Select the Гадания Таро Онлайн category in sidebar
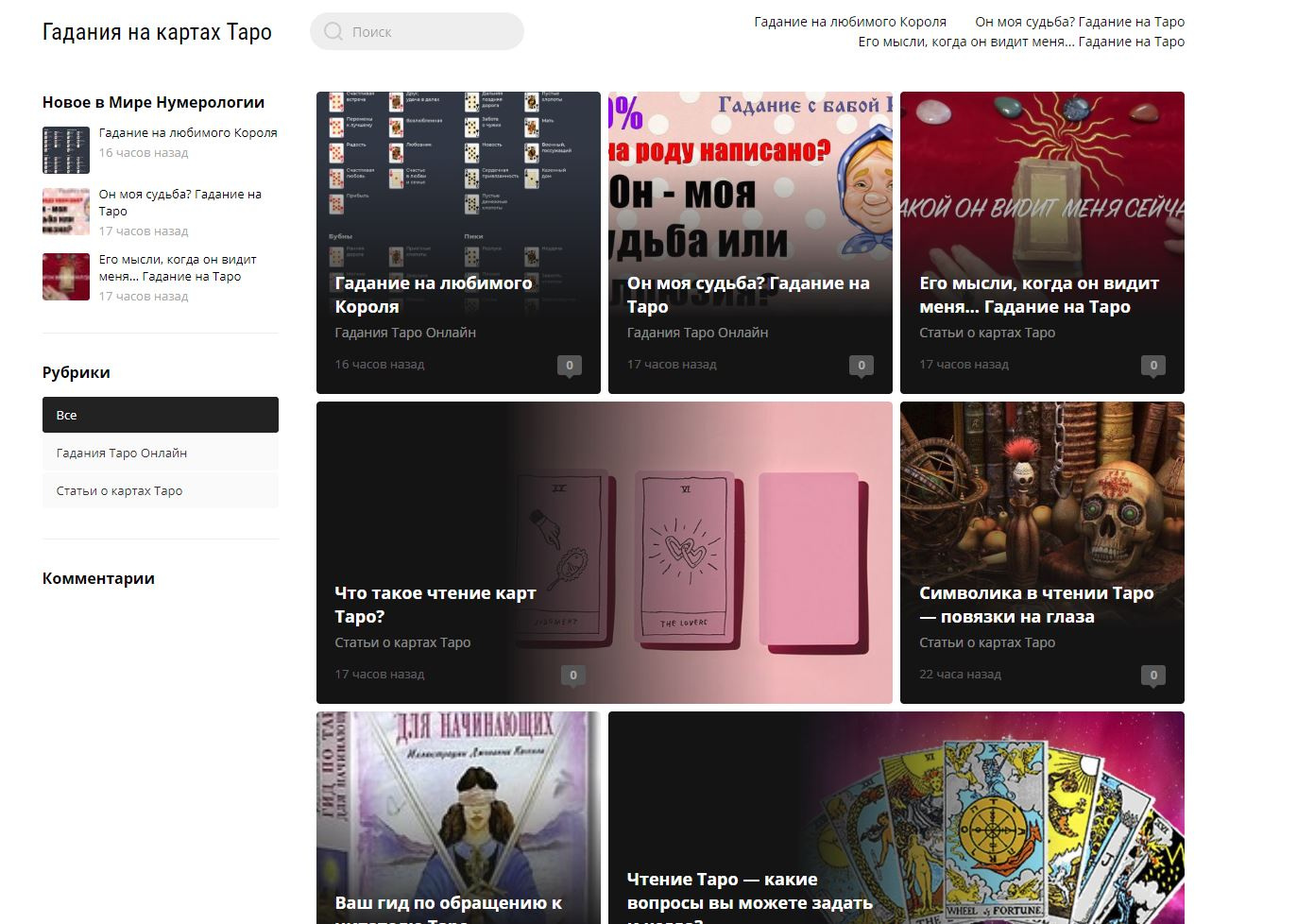Image resolution: width=1297 pixels, height=924 pixels. tap(161, 453)
